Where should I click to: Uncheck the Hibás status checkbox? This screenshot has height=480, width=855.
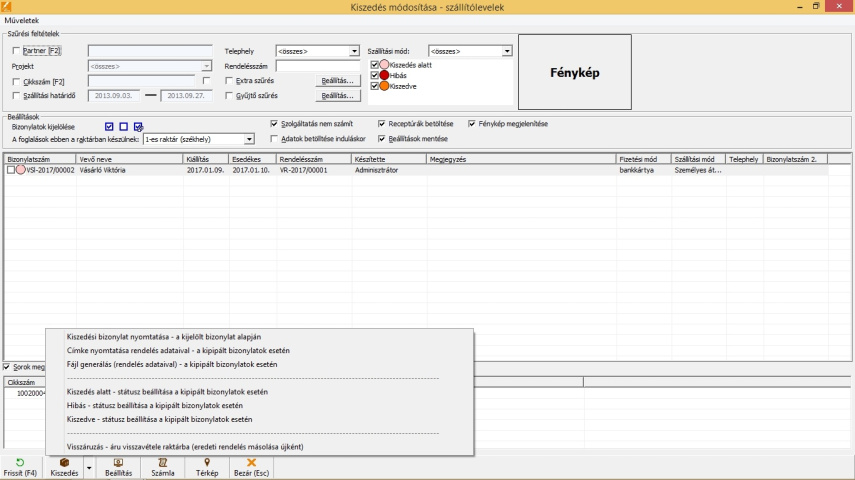coord(375,76)
